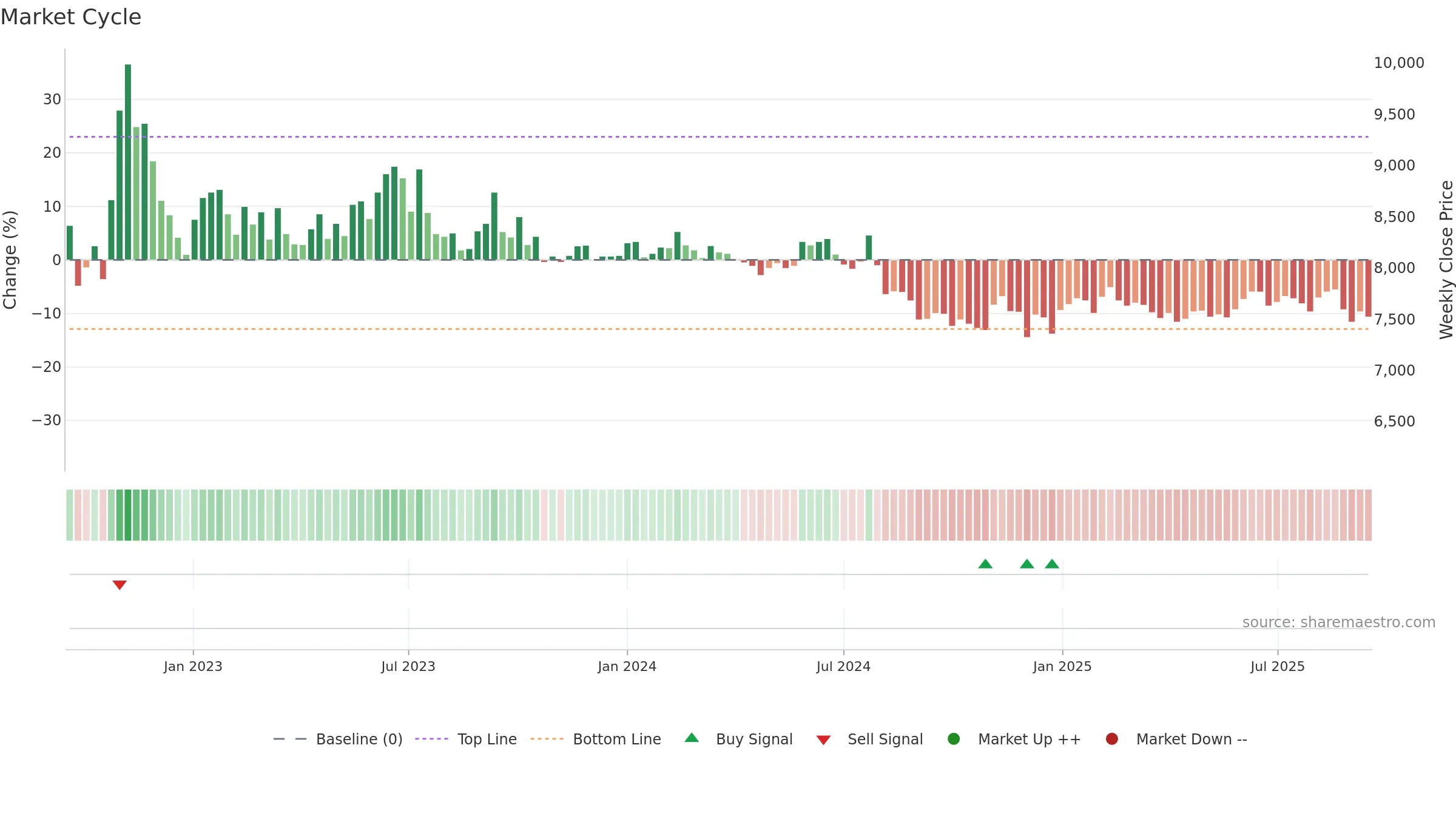
Task: Click the Buy Signal legend triangle icon
Action: coord(692,738)
